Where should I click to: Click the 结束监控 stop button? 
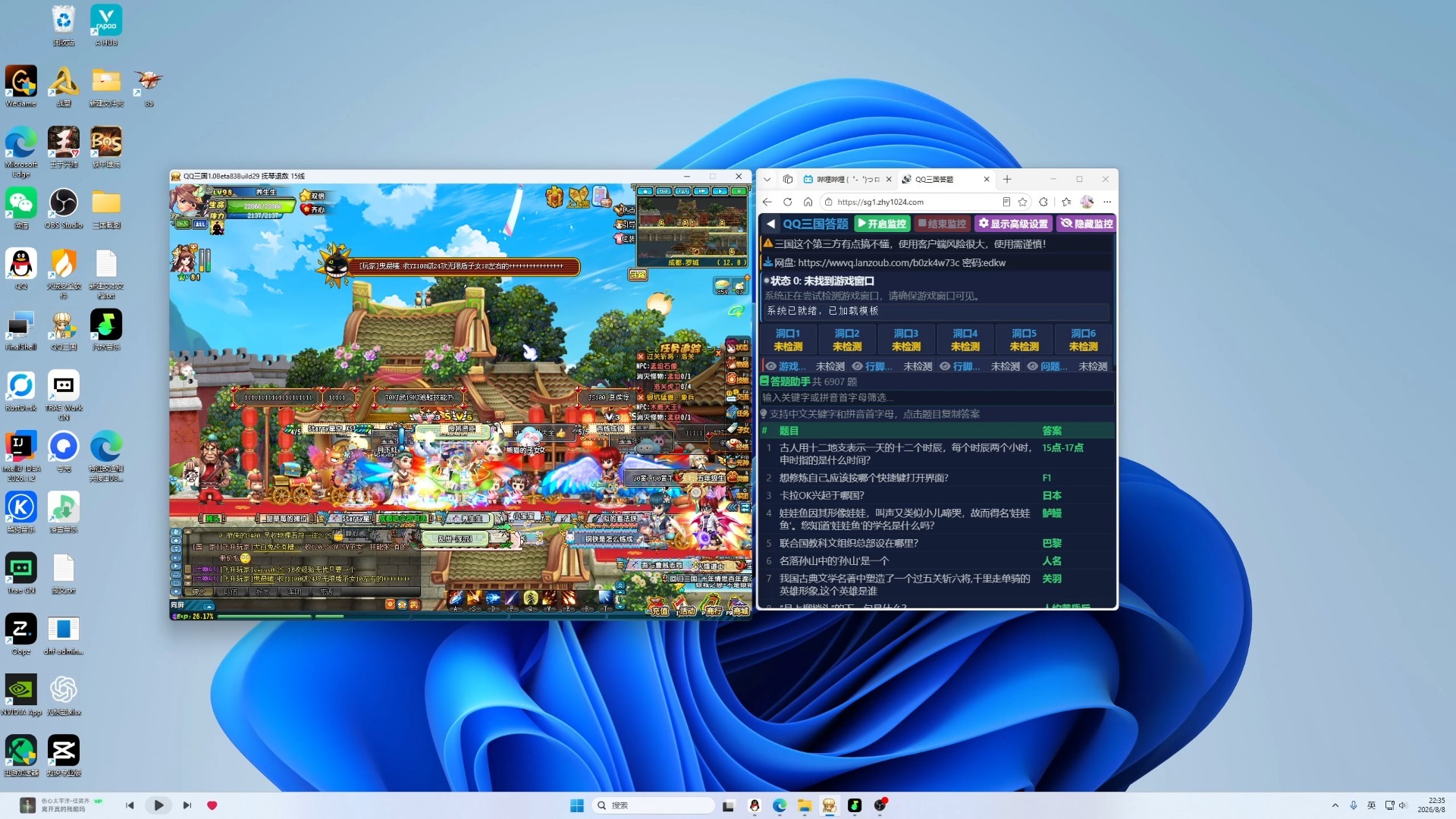943,224
